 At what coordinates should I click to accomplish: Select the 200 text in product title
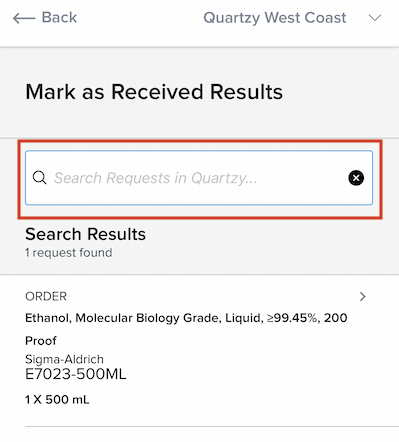tap(336, 318)
